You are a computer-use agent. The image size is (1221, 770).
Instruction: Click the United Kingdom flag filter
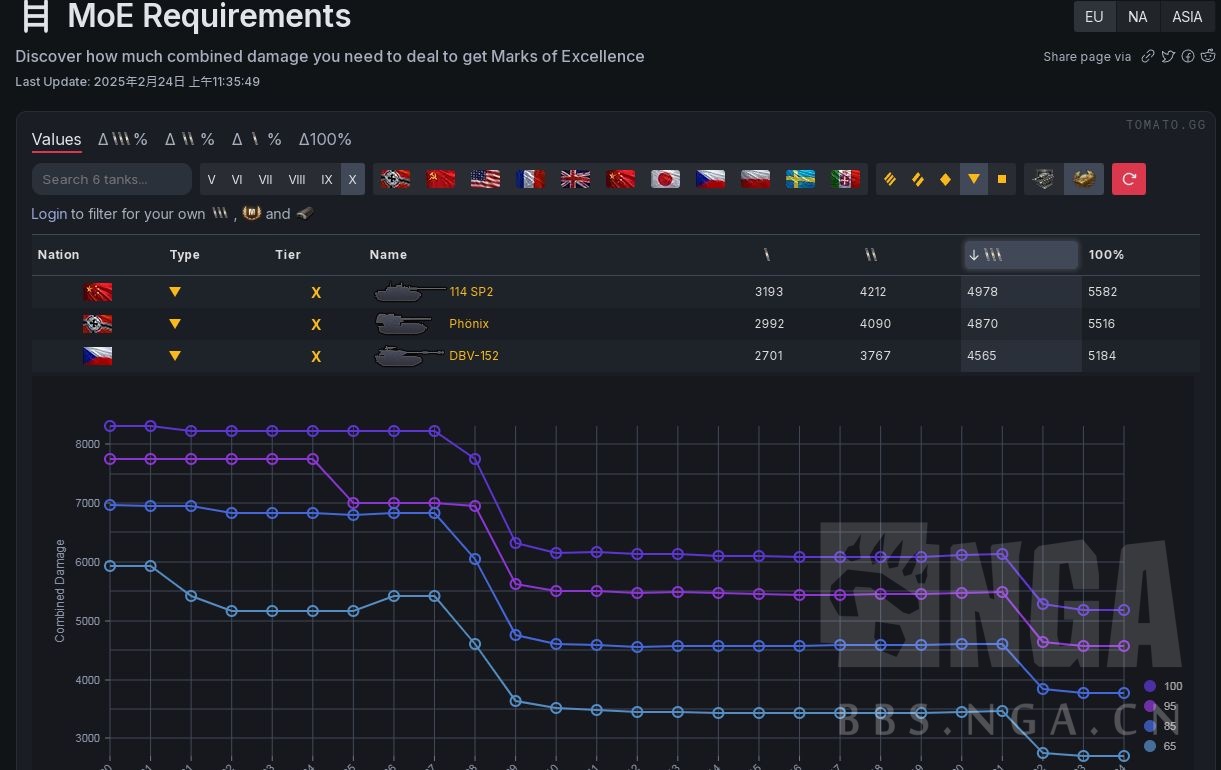[x=575, y=179]
